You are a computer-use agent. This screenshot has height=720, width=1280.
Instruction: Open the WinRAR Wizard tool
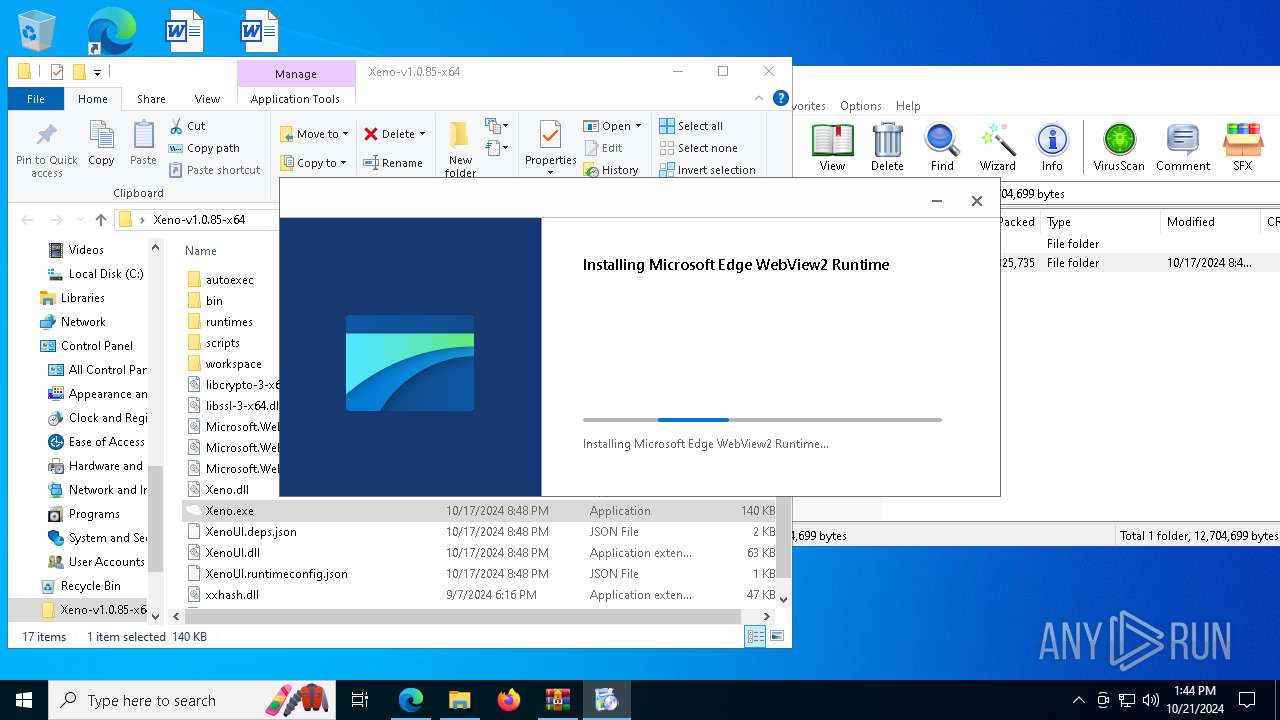[997, 148]
